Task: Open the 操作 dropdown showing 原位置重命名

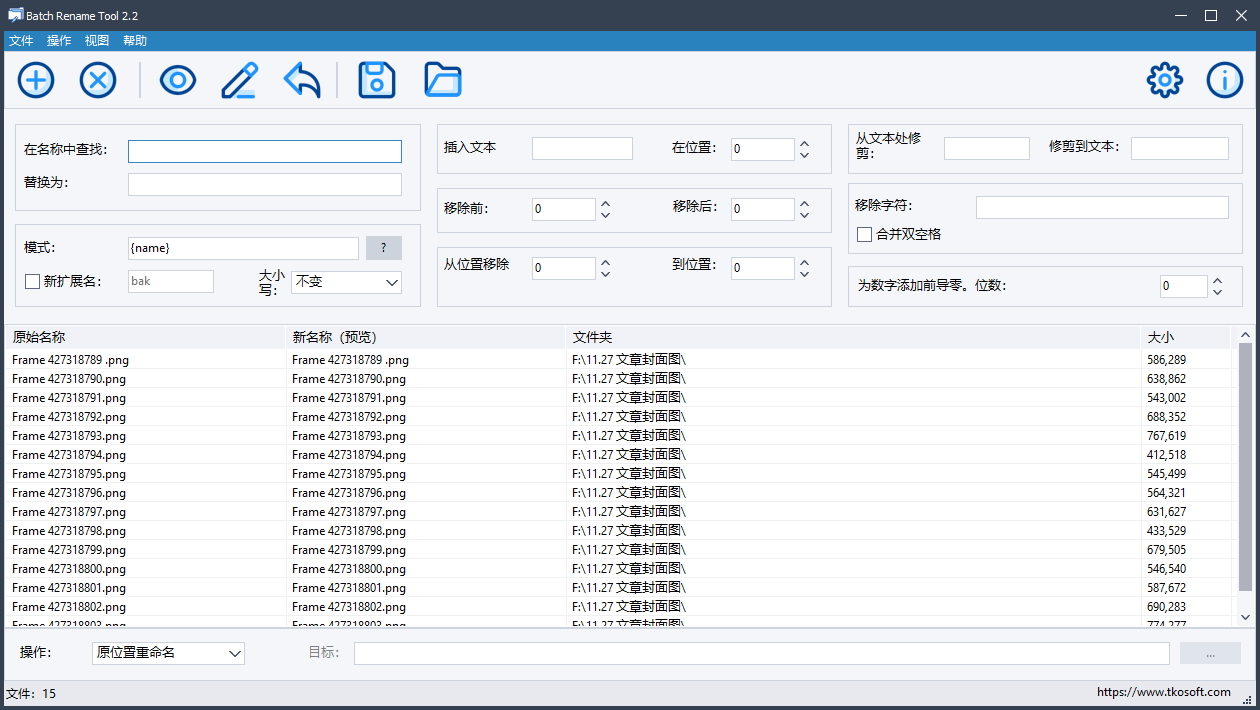Action: (x=168, y=653)
